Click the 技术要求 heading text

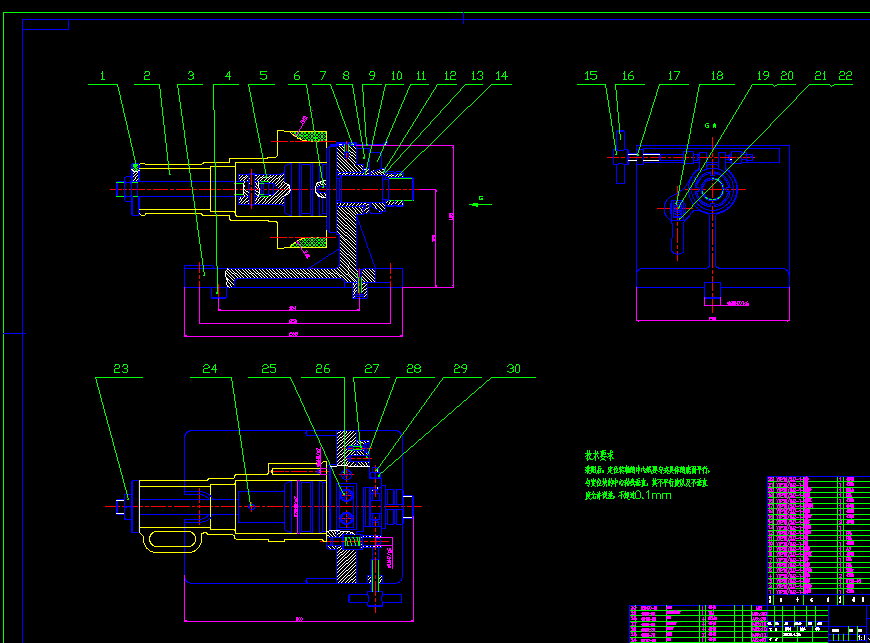[x=600, y=456]
